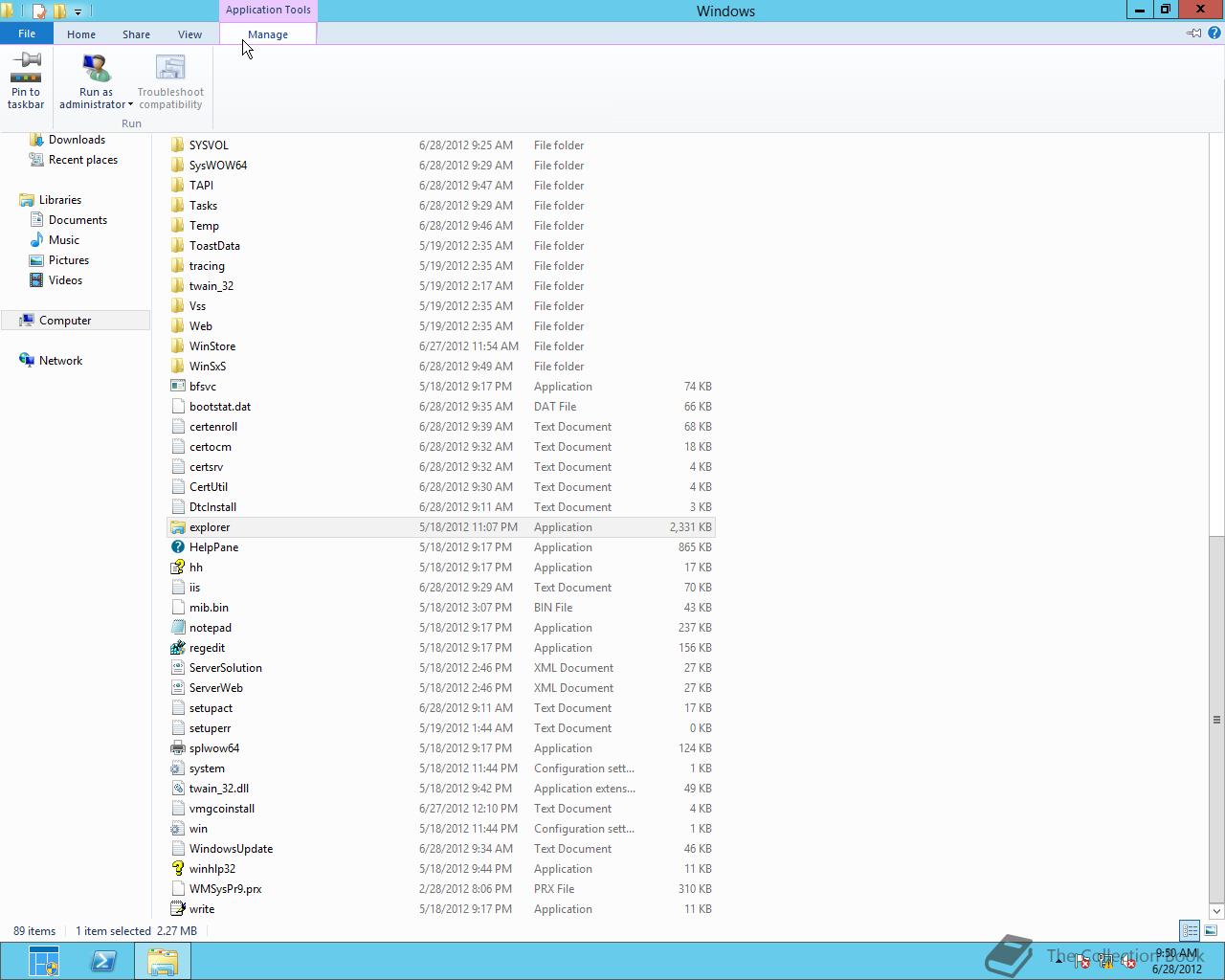This screenshot has height=980, width=1225.
Task: Select the ServerSolution XML document icon
Action: [177, 668]
